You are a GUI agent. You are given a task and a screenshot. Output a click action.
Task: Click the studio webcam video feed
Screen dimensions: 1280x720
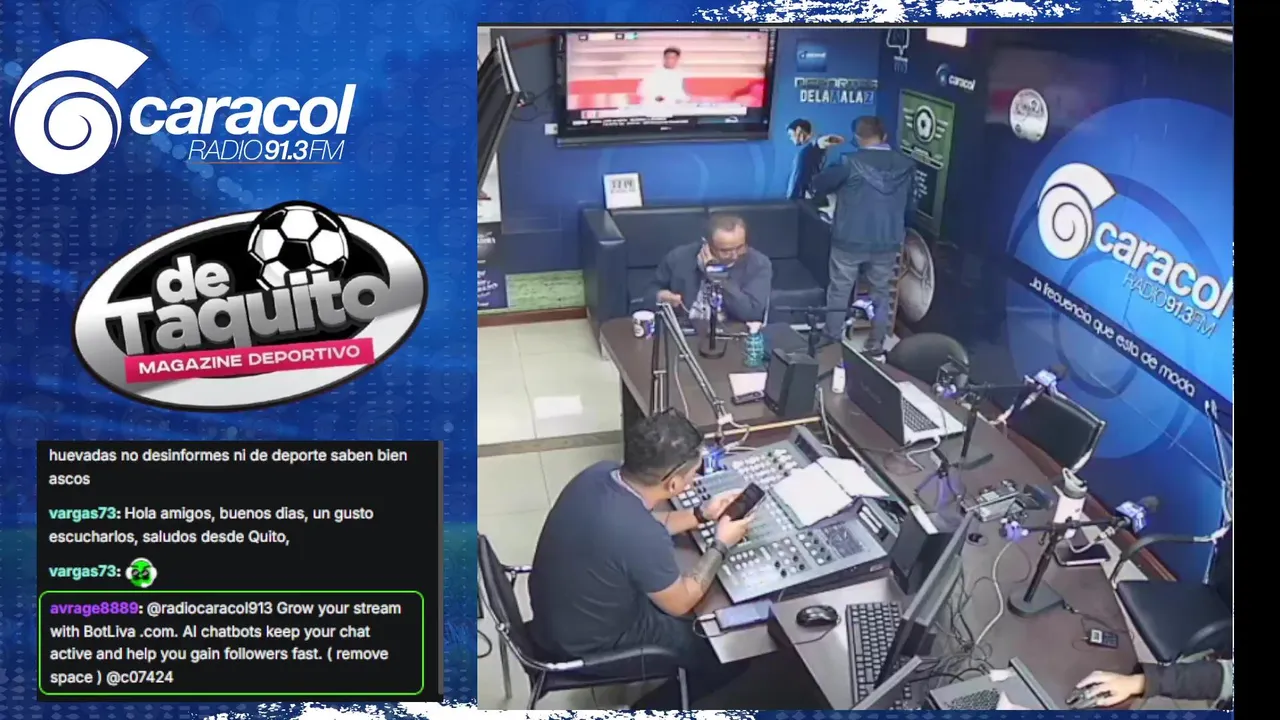[x=855, y=367]
